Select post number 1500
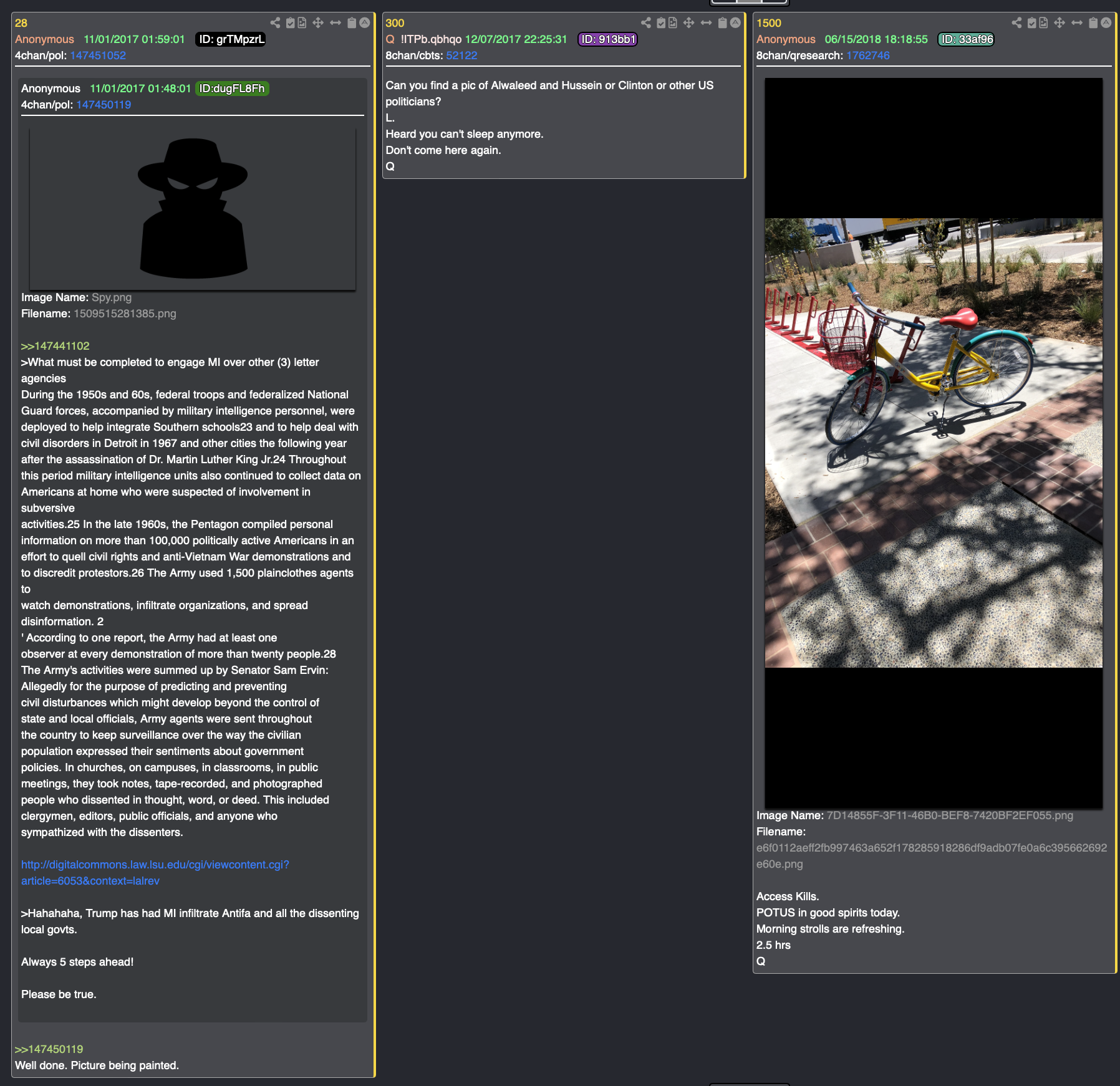The image size is (1120, 1086). pyautogui.click(x=769, y=23)
